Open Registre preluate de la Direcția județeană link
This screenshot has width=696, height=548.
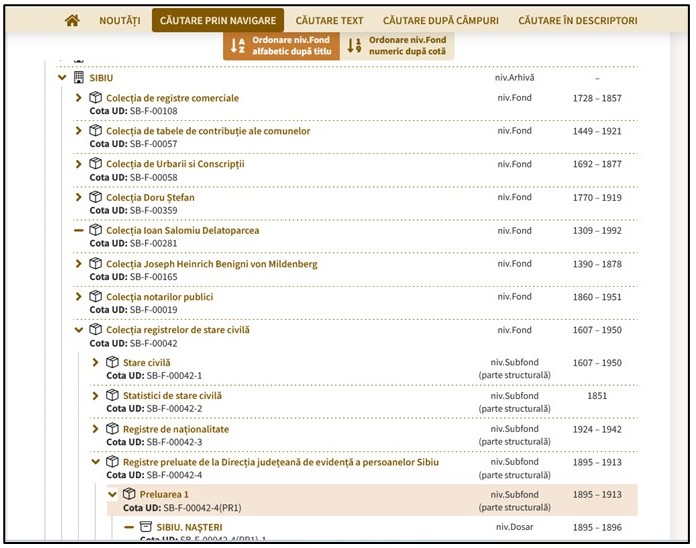point(281,462)
